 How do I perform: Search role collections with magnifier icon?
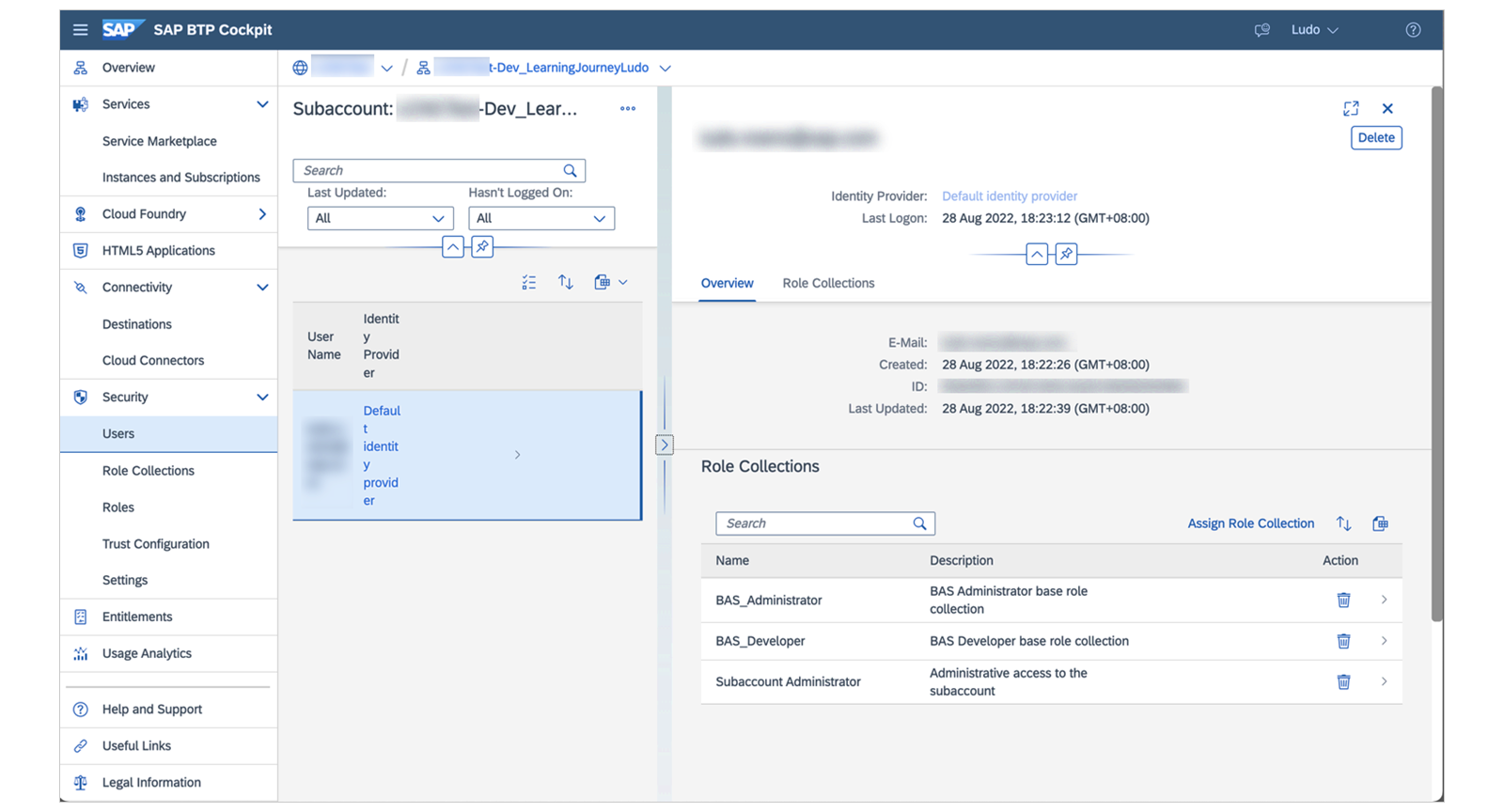click(x=919, y=523)
